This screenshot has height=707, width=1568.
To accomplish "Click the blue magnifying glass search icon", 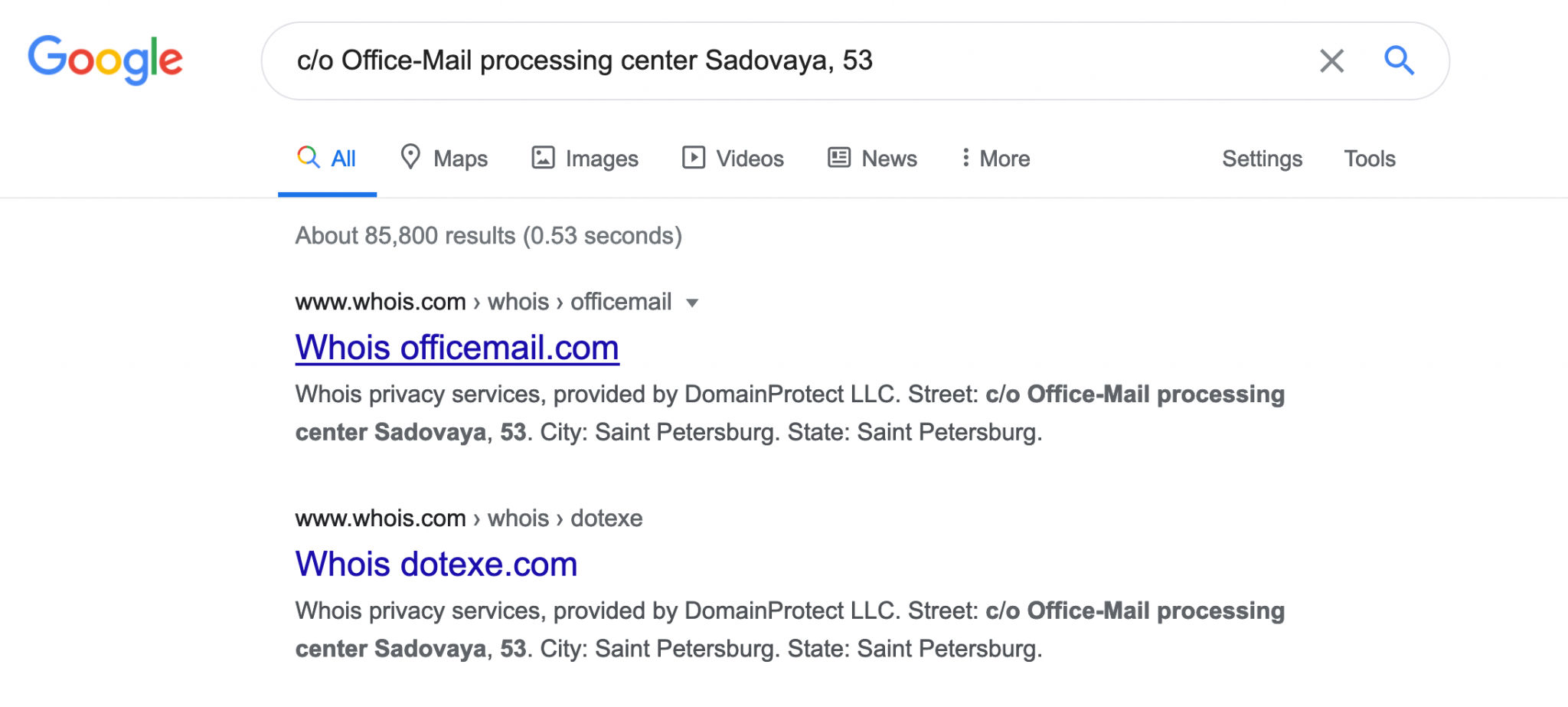I will point(1399,60).
